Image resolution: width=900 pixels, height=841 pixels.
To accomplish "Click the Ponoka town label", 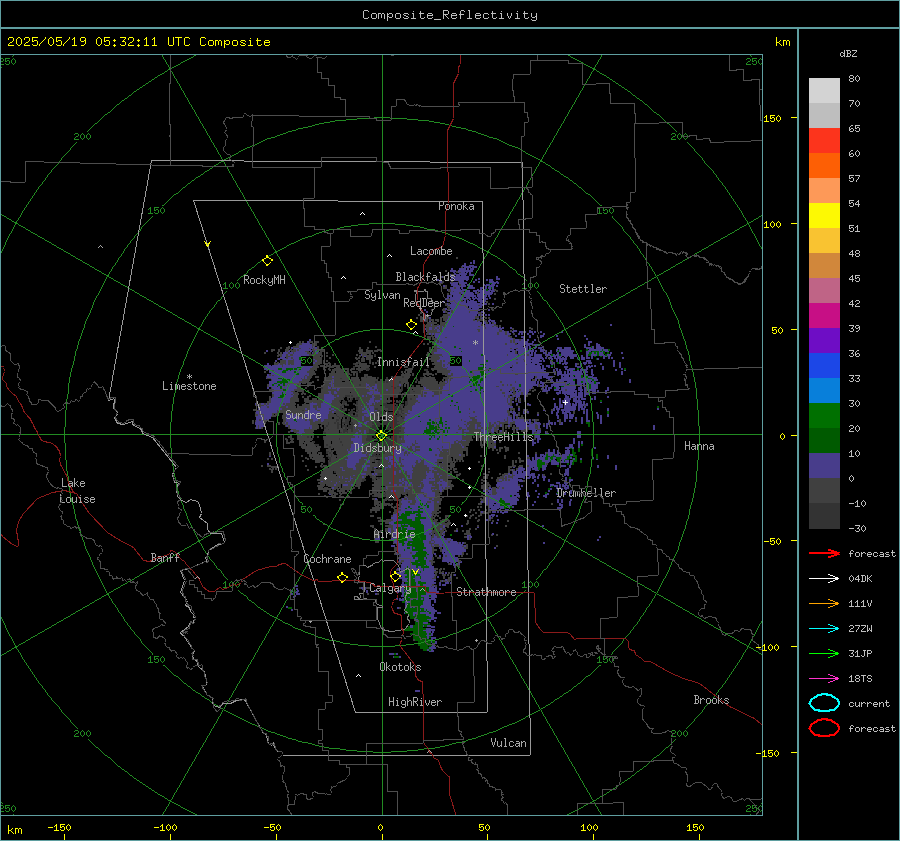I will [x=456, y=206].
